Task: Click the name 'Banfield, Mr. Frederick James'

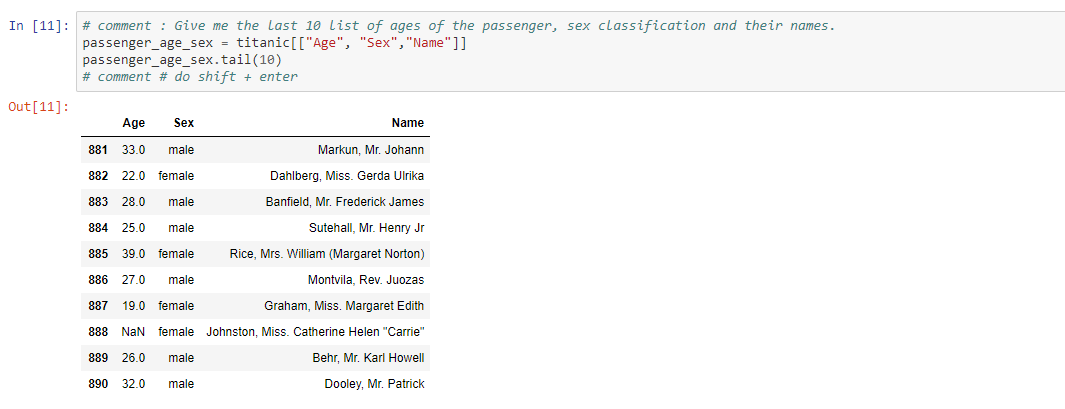Action: tap(344, 202)
